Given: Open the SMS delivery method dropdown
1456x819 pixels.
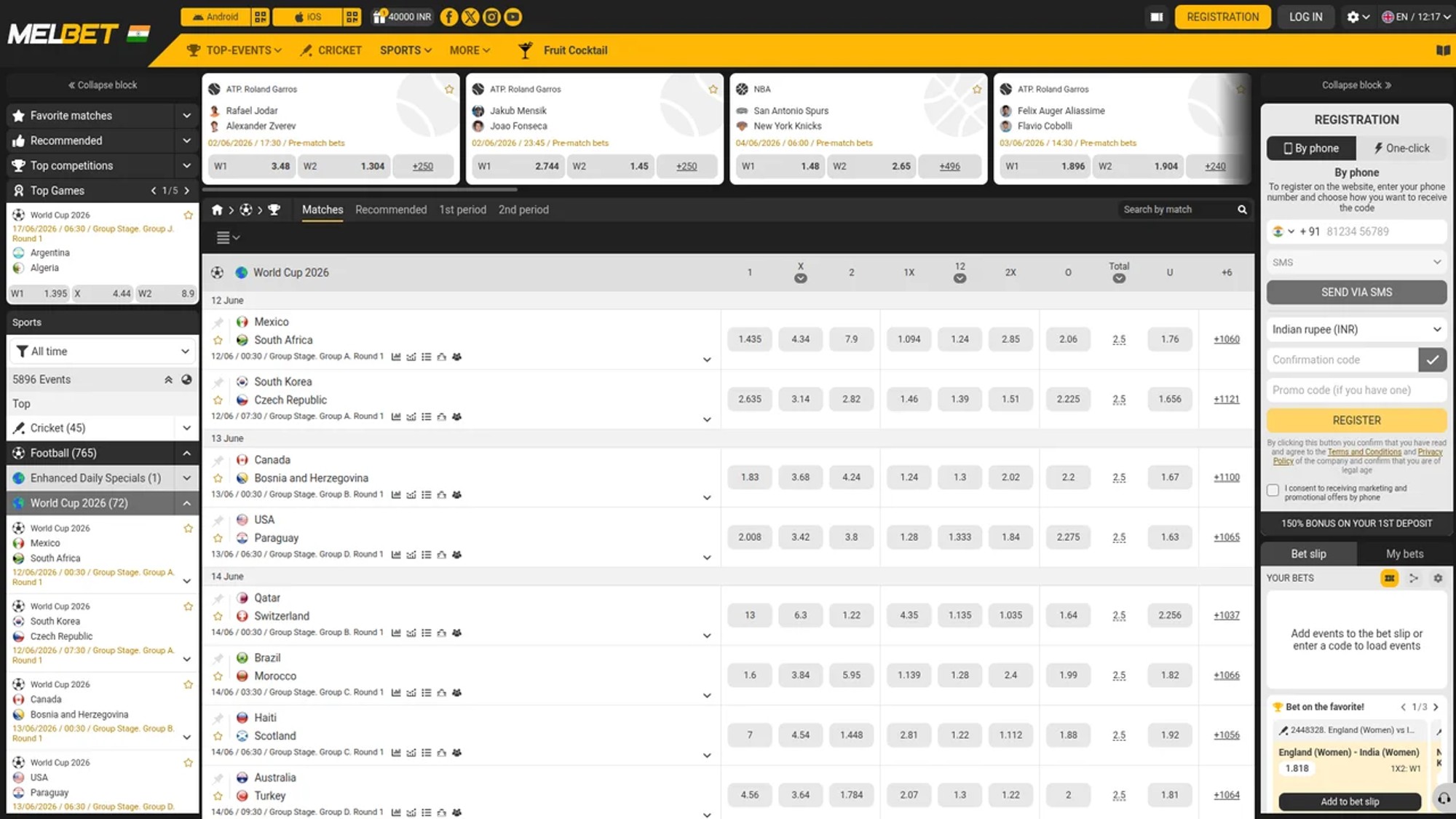Looking at the screenshot, I should click(x=1356, y=262).
